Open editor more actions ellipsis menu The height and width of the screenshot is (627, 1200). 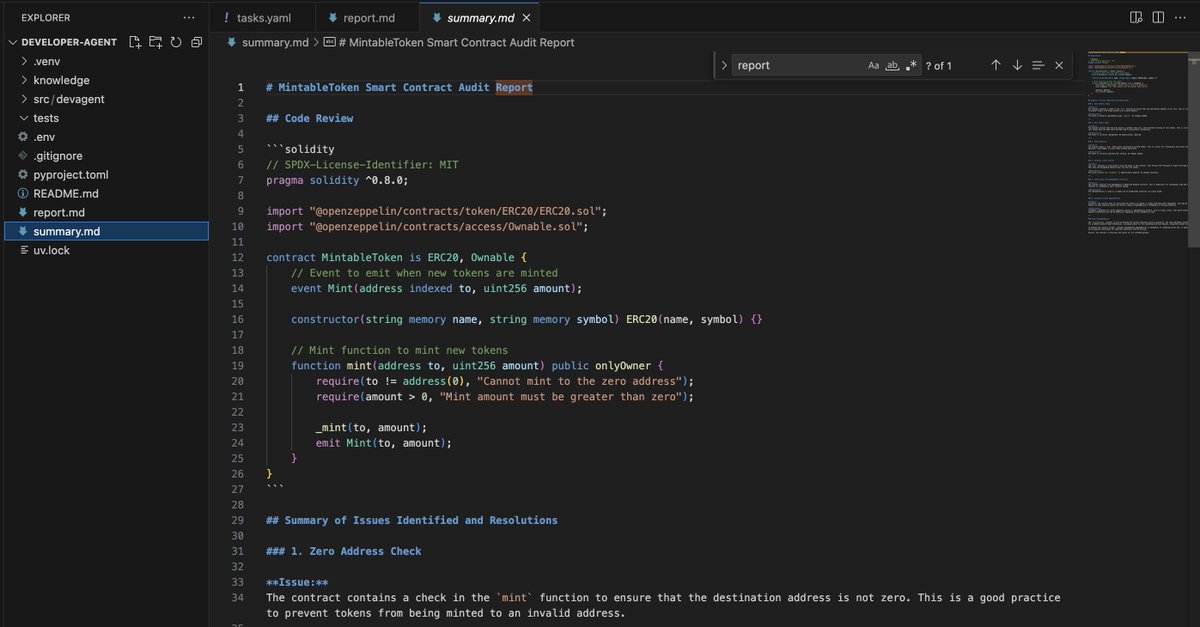(1181, 17)
